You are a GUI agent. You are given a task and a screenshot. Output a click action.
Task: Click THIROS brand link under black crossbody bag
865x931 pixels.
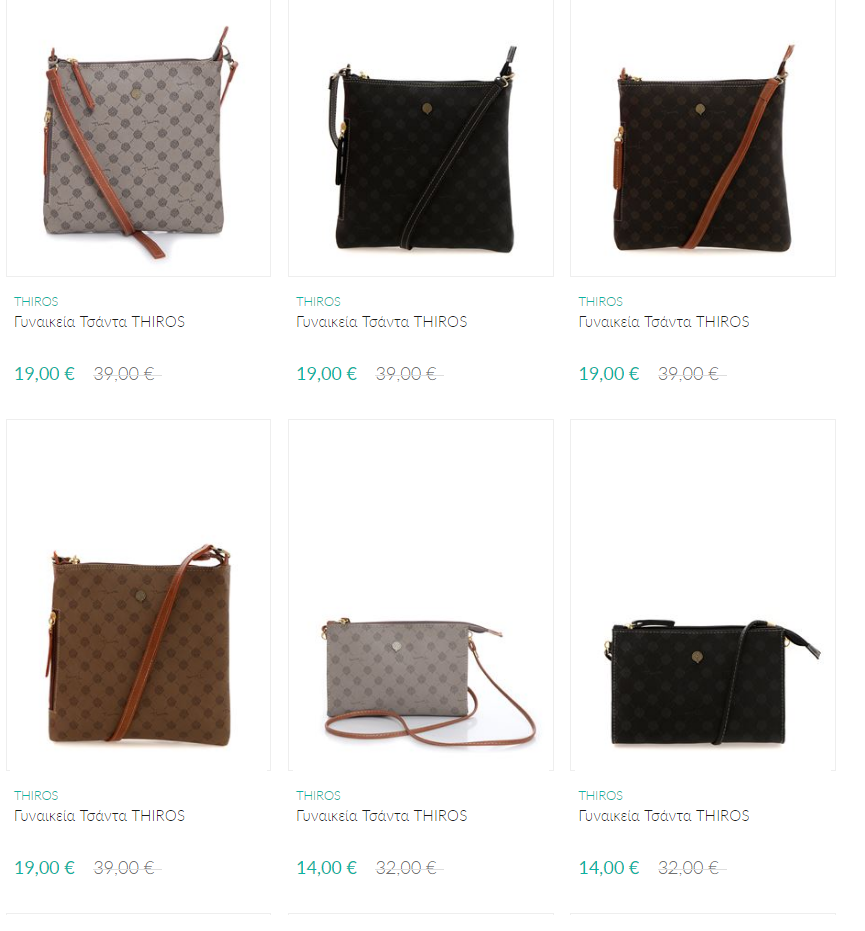[x=318, y=302]
